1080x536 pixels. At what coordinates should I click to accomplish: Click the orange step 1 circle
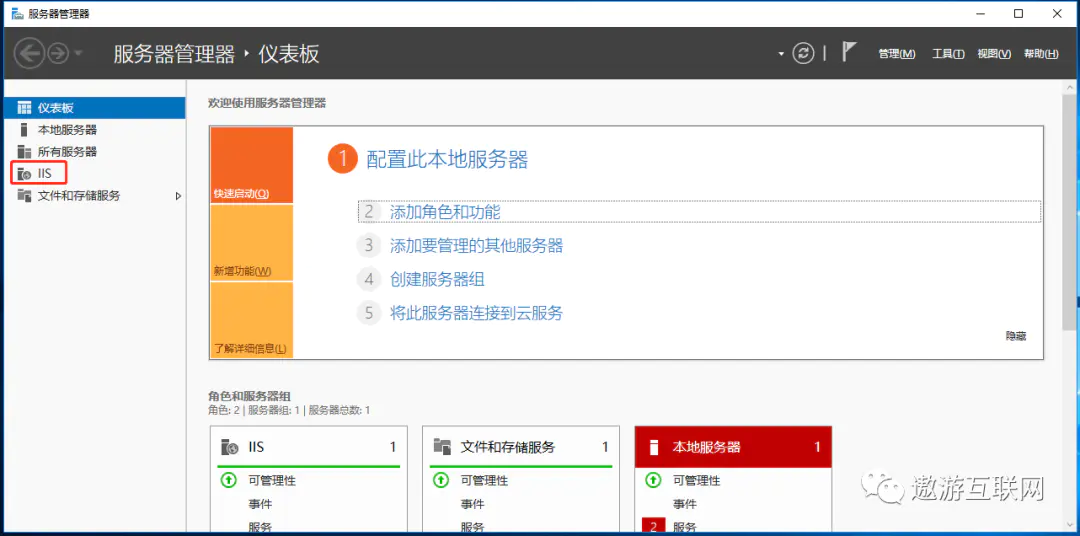343,159
